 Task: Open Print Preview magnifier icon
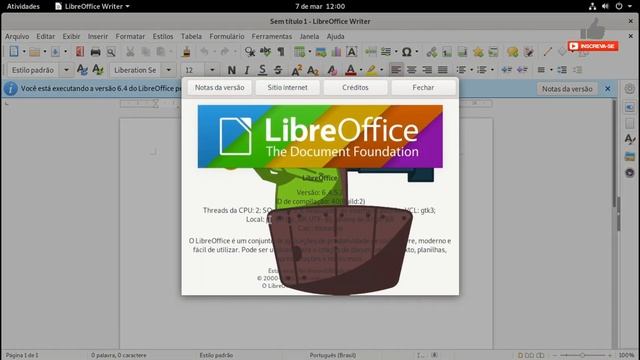tap(111, 52)
